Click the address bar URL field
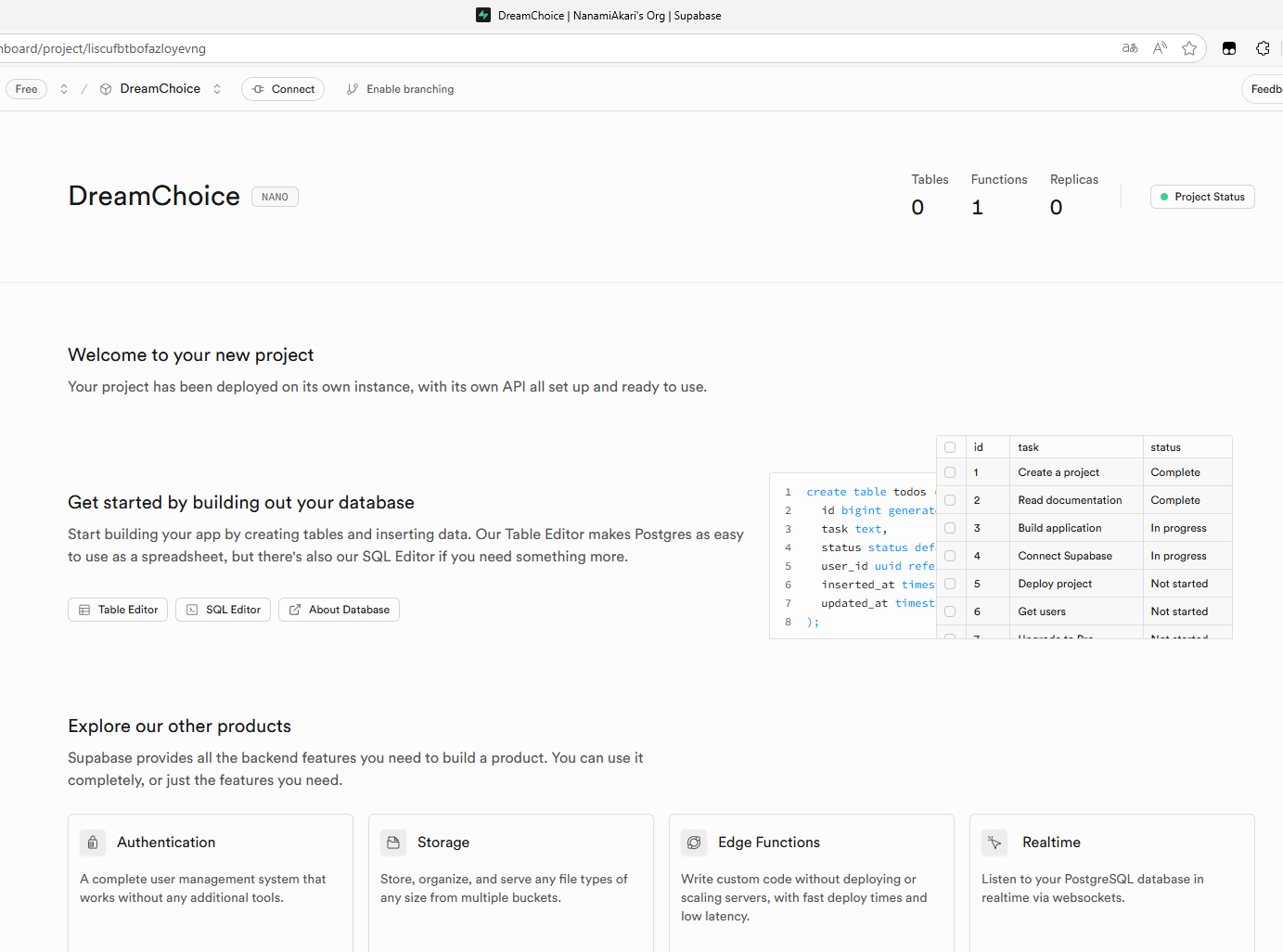Viewport: 1283px width, 952px height. [x=557, y=48]
